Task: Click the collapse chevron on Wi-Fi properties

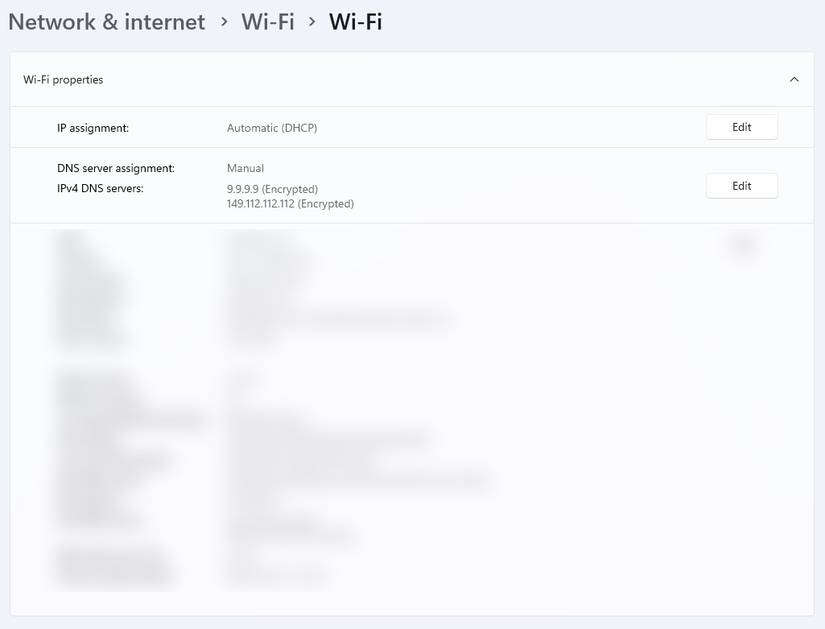Action: [794, 79]
